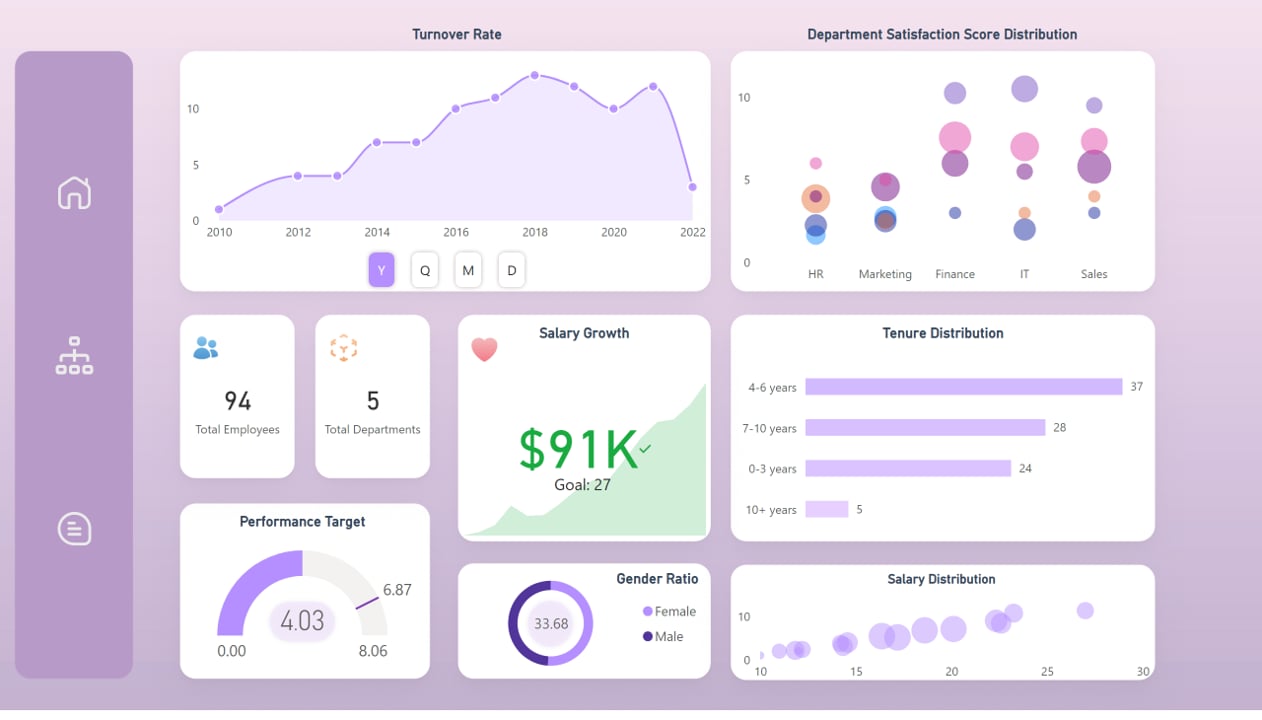Click the 37 value label on tenure chart
1262x720 pixels.
click(1137, 387)
